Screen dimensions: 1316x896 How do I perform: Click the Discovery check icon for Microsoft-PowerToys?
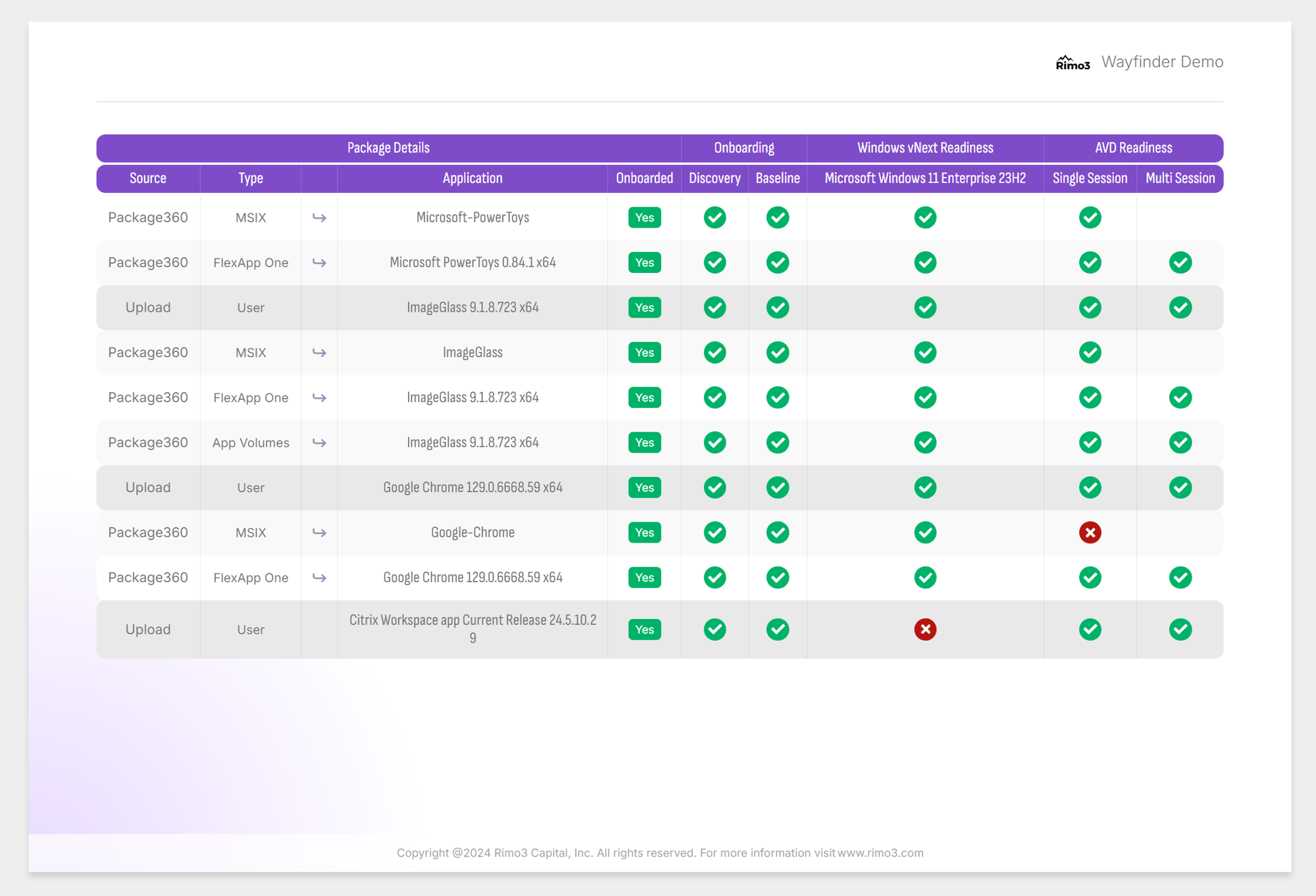(x=715, y=218)
